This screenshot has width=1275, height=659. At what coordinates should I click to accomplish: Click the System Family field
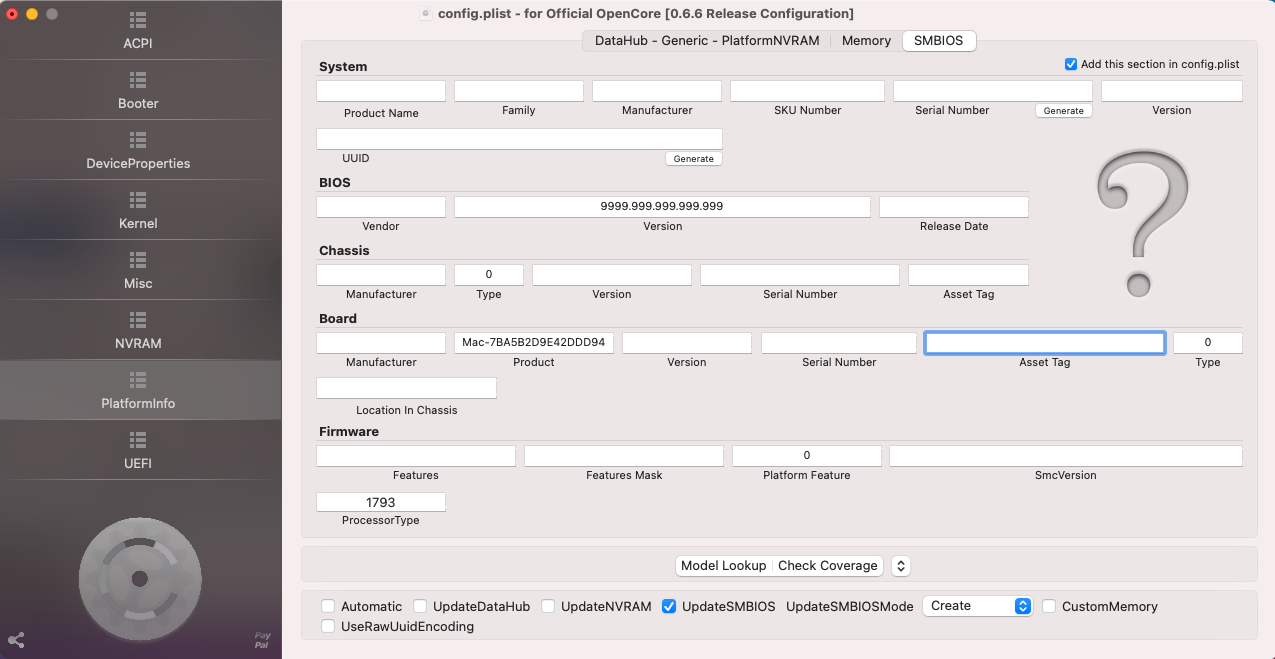tap(519, 91)
